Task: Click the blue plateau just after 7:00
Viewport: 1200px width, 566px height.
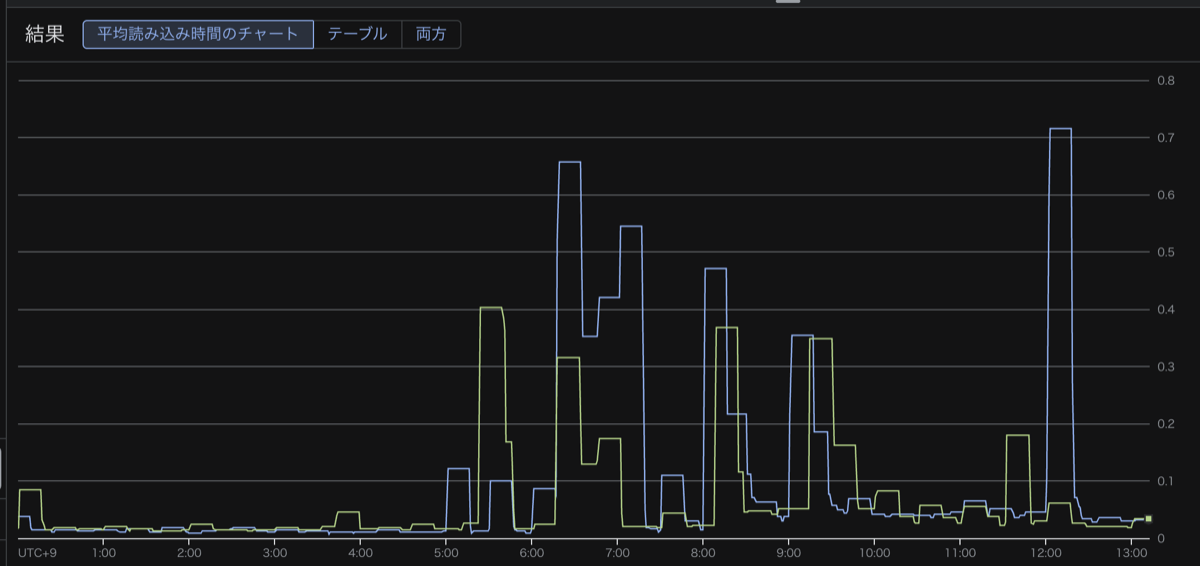Action: point(630,227)
